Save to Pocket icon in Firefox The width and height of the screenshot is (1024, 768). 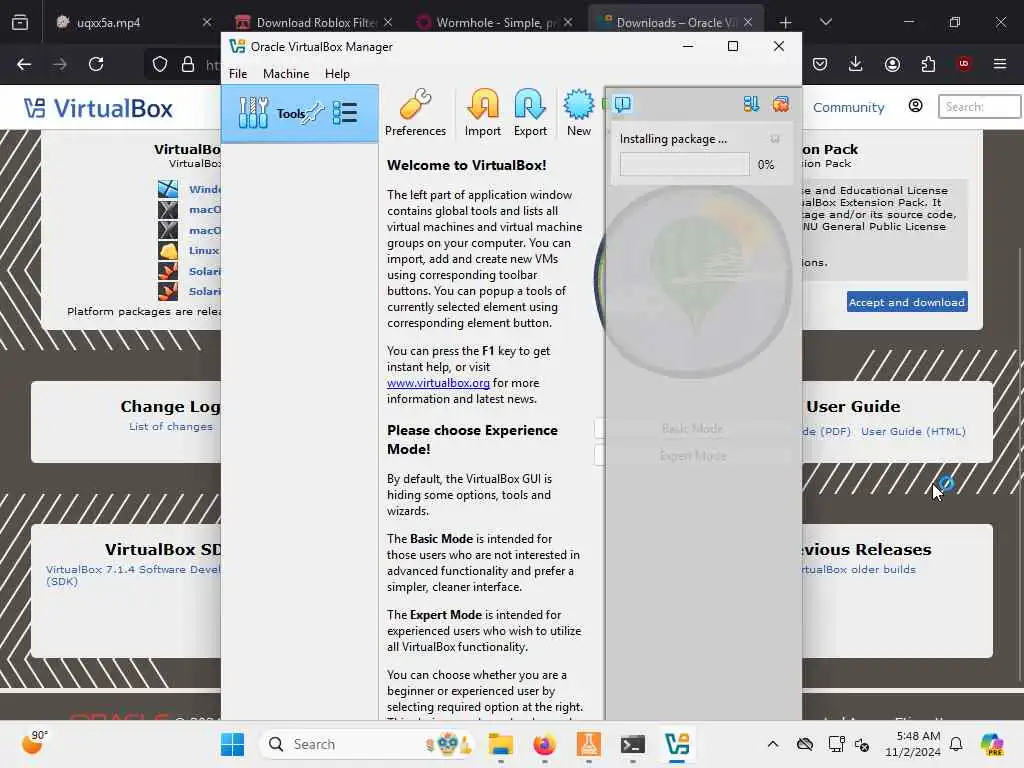point(820,64)
